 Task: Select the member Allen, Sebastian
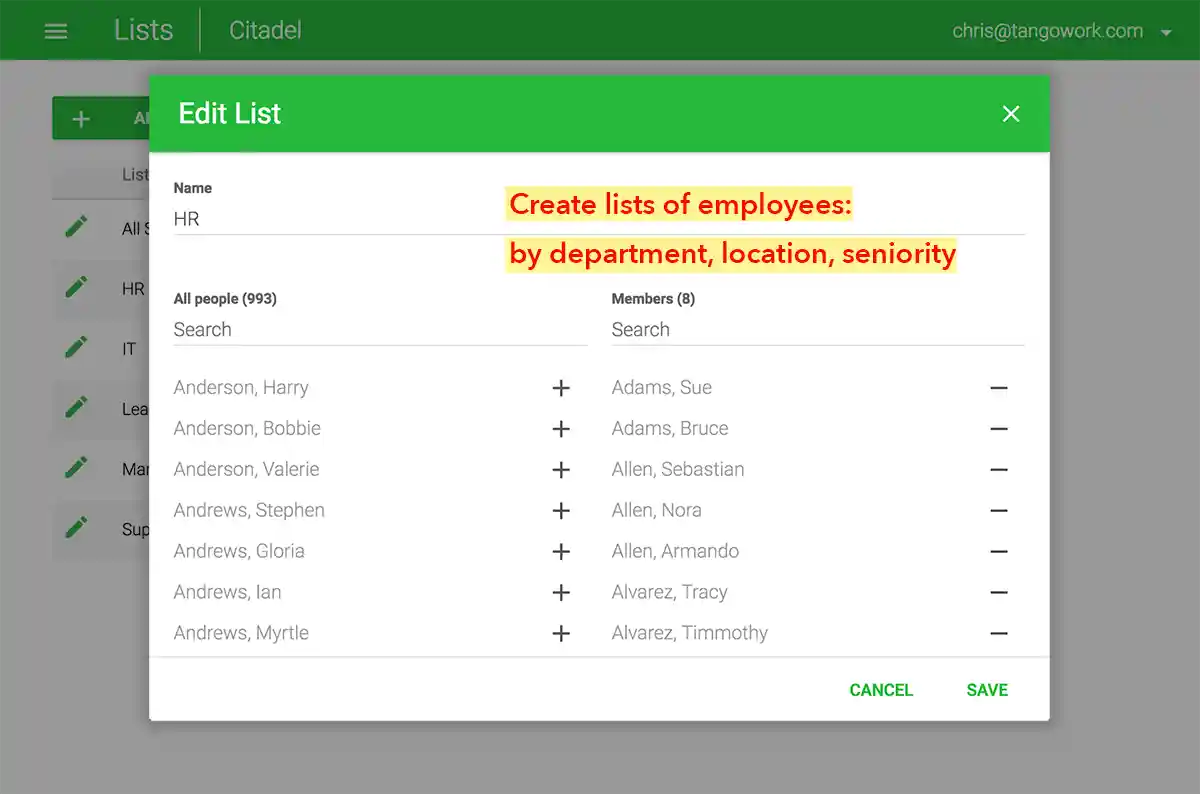[678, 470]
